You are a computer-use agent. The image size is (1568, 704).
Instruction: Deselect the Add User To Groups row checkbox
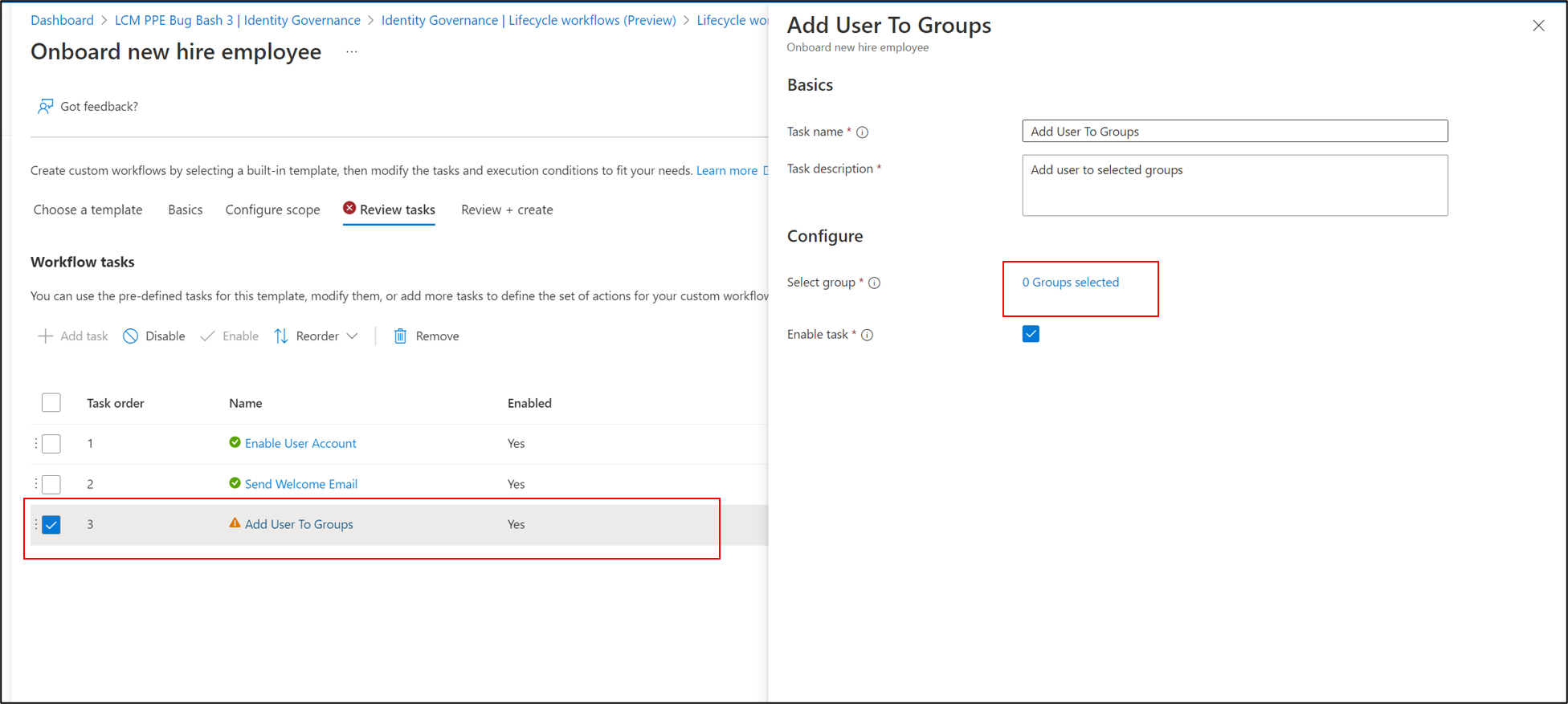(51, 524)
